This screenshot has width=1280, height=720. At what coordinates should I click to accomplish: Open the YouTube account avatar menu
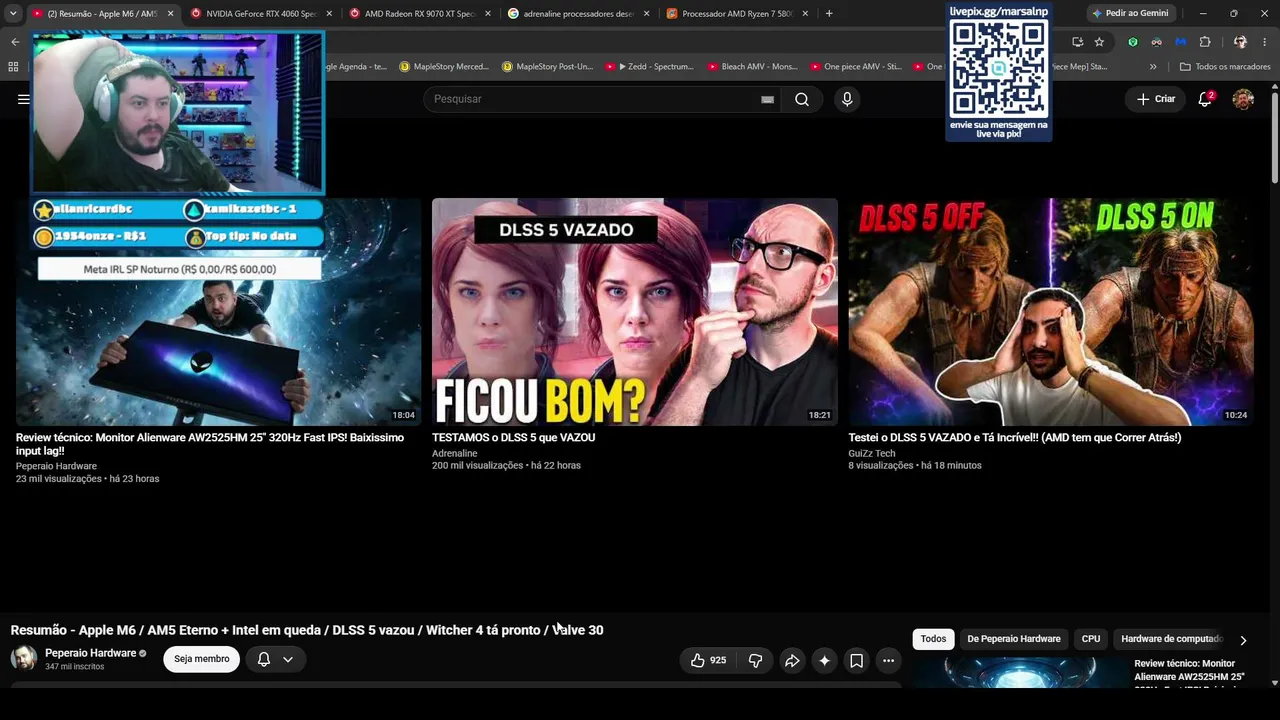coord(1243,99)
